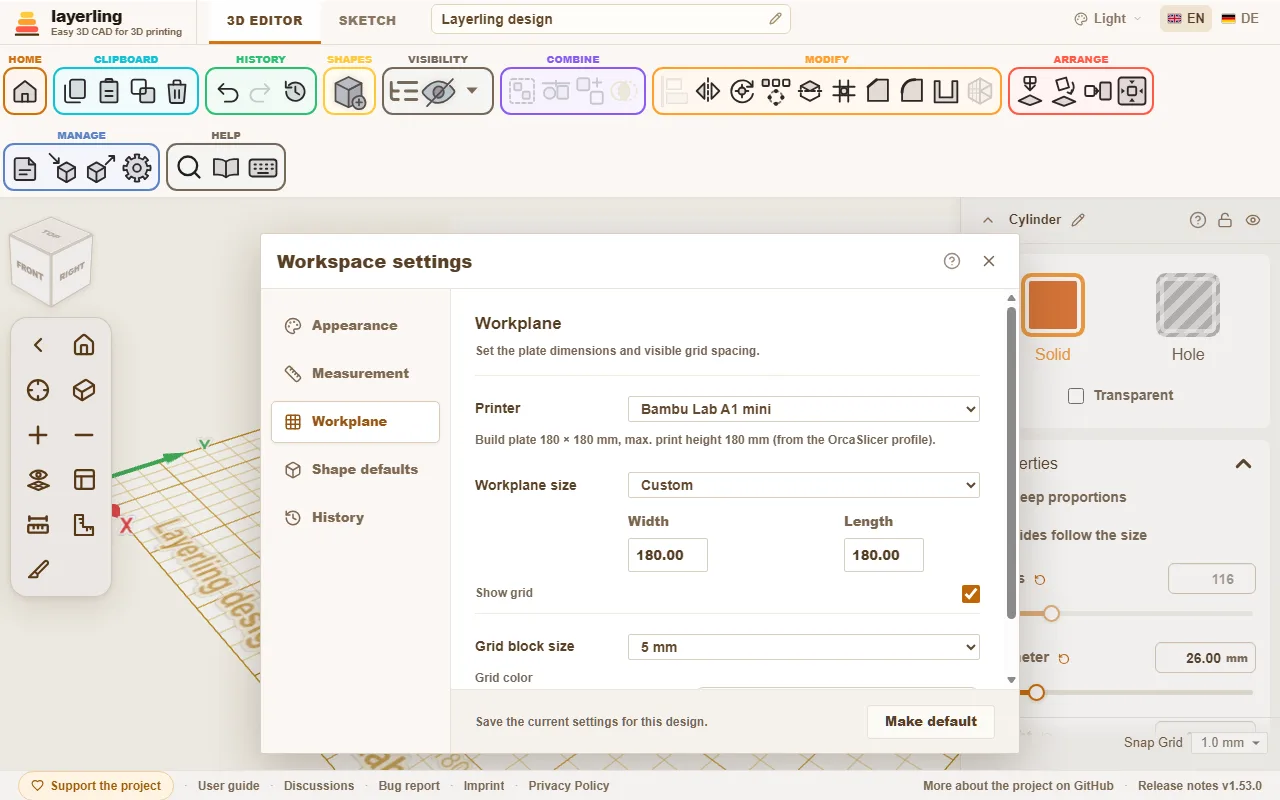This screenshot has height=800, width=1280.
Task: Click the Paste clipboard icon
Action: click(x=109, y=92)
